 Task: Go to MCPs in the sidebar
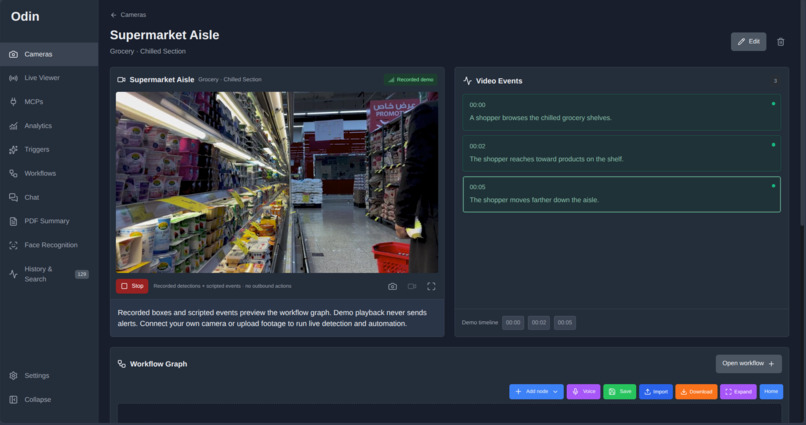click(49, 102)
